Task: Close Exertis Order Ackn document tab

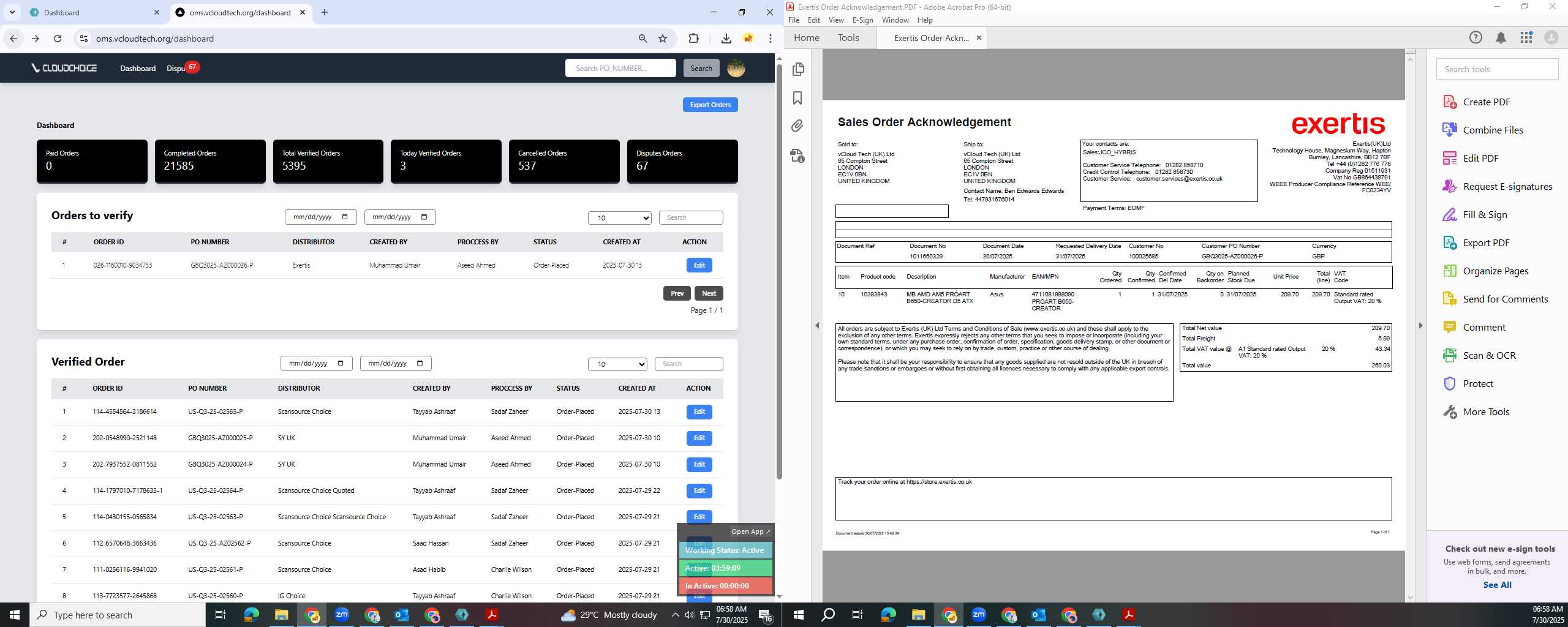Action: point(979,38)
